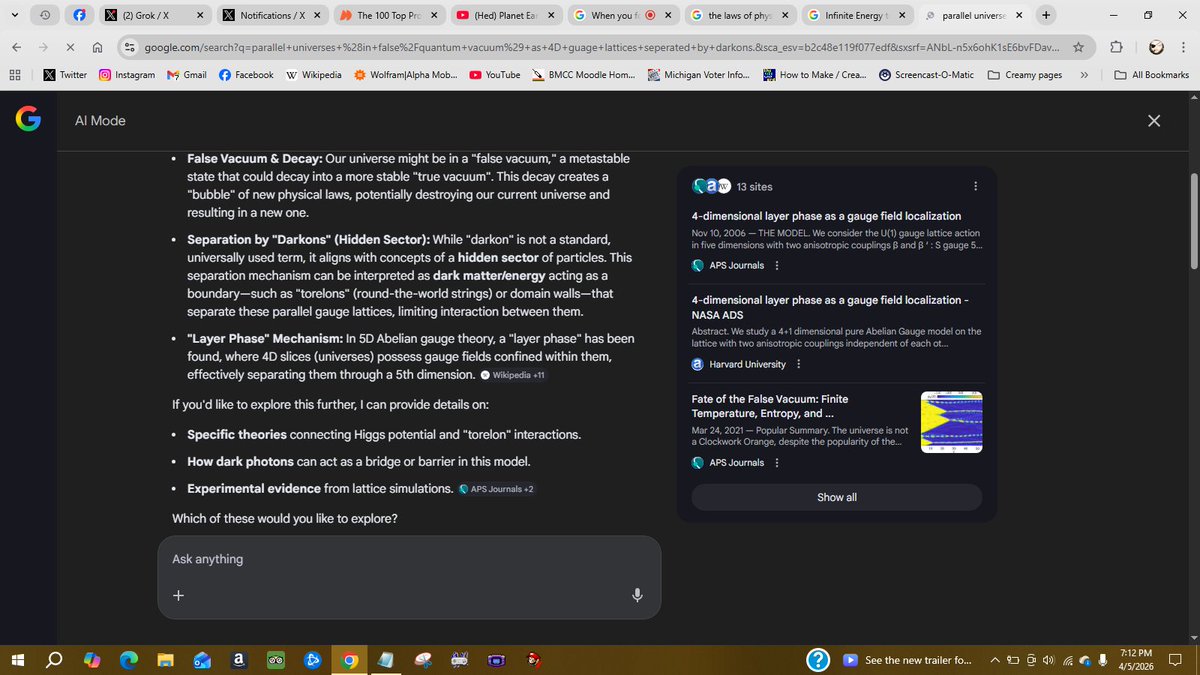
Task: Open File Explorer from taskbar
Action: 165,659
